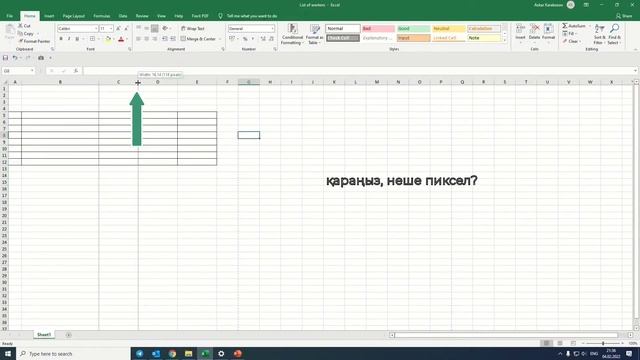Click the Share button

[624, 16]
